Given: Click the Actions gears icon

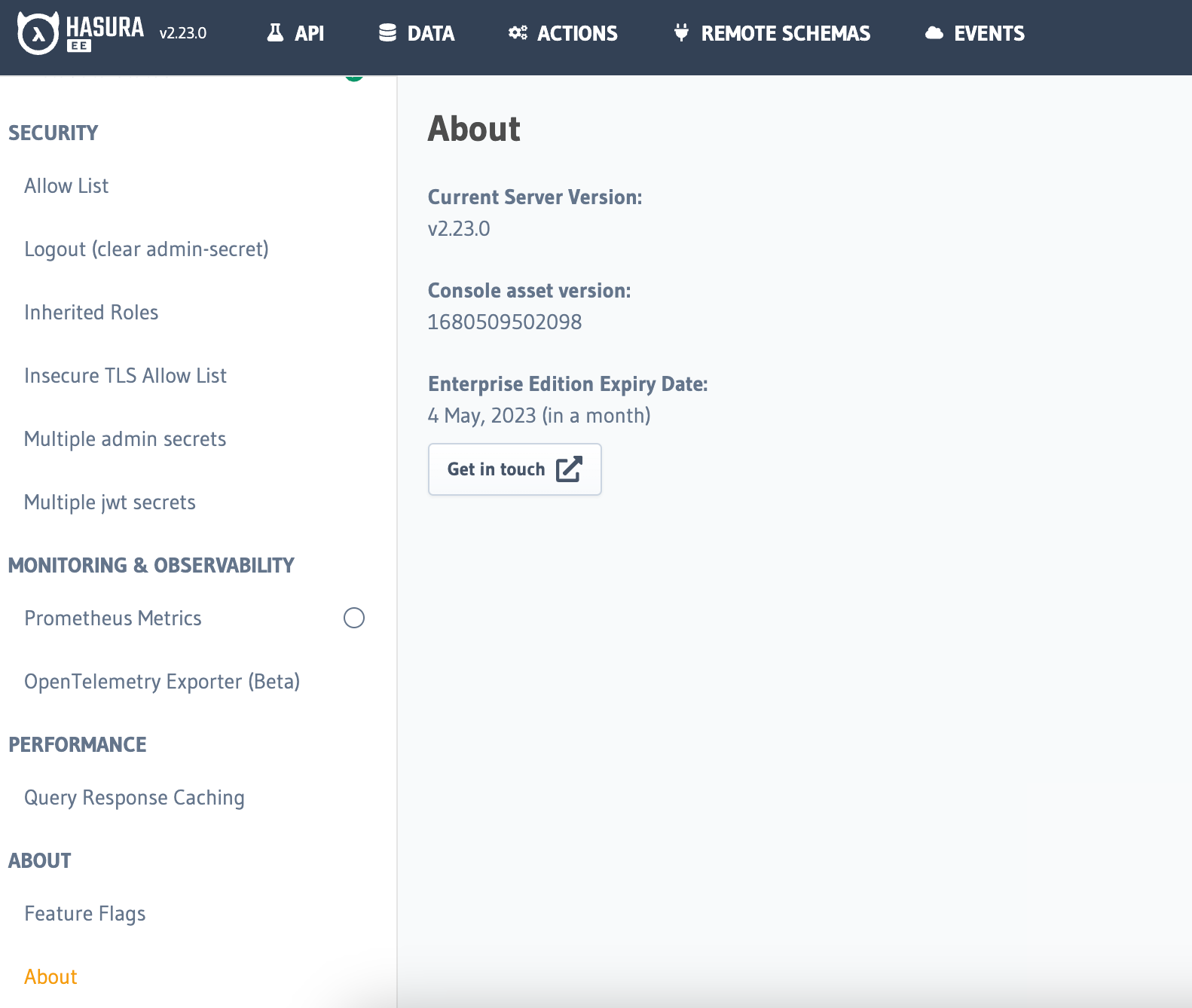Looking at the screenshot, I should pos(518,33).
